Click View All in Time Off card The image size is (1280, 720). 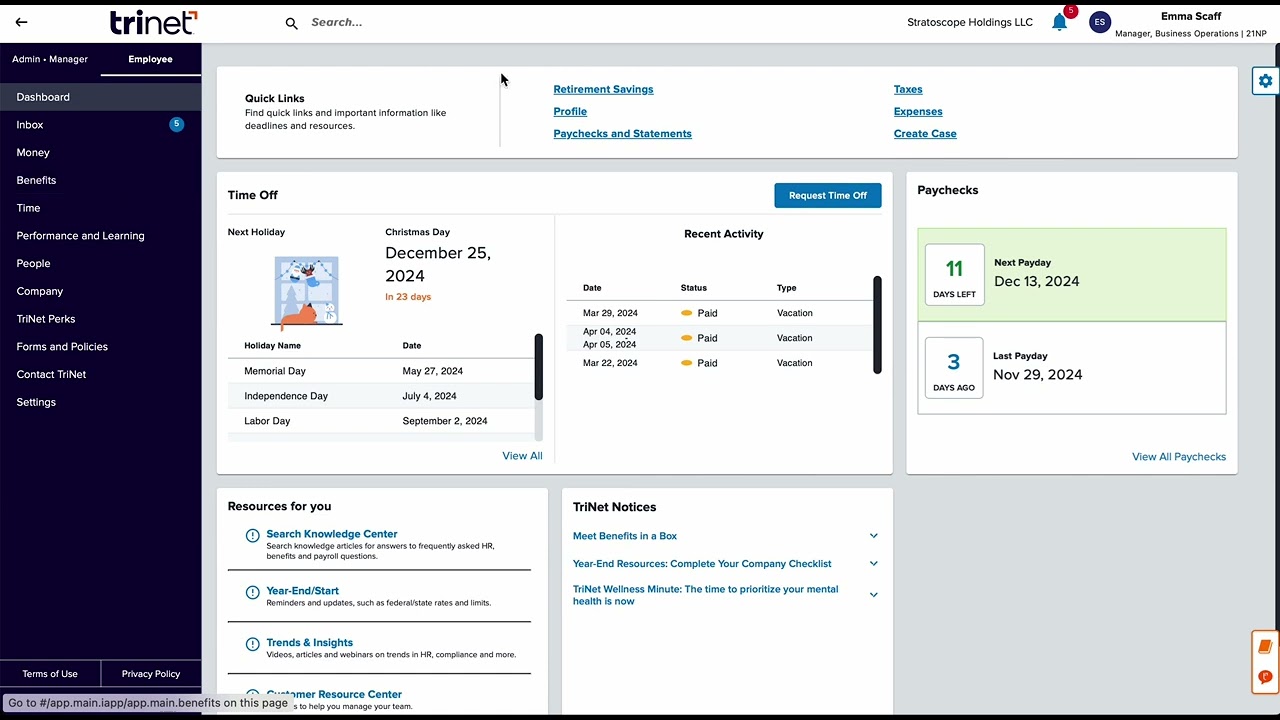point(522,456)
